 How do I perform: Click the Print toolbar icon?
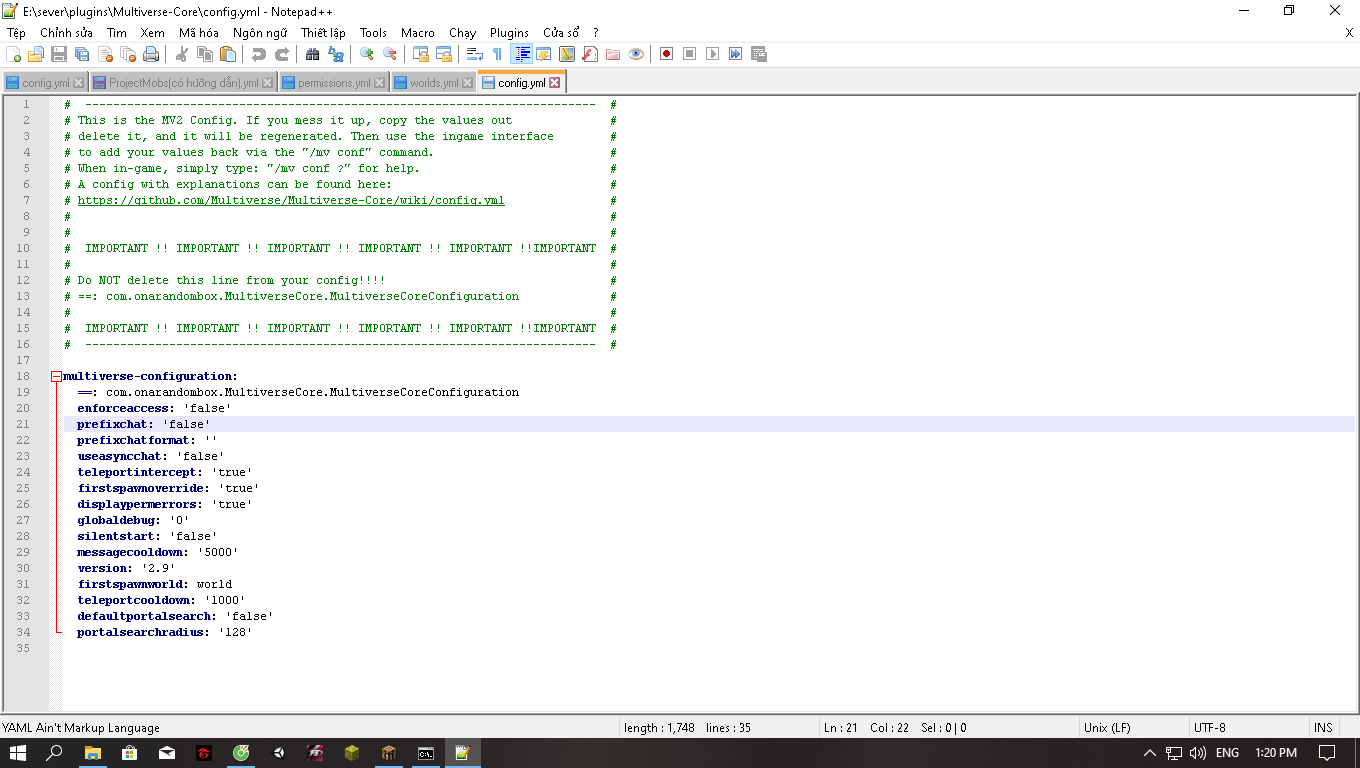pos(150,54)
